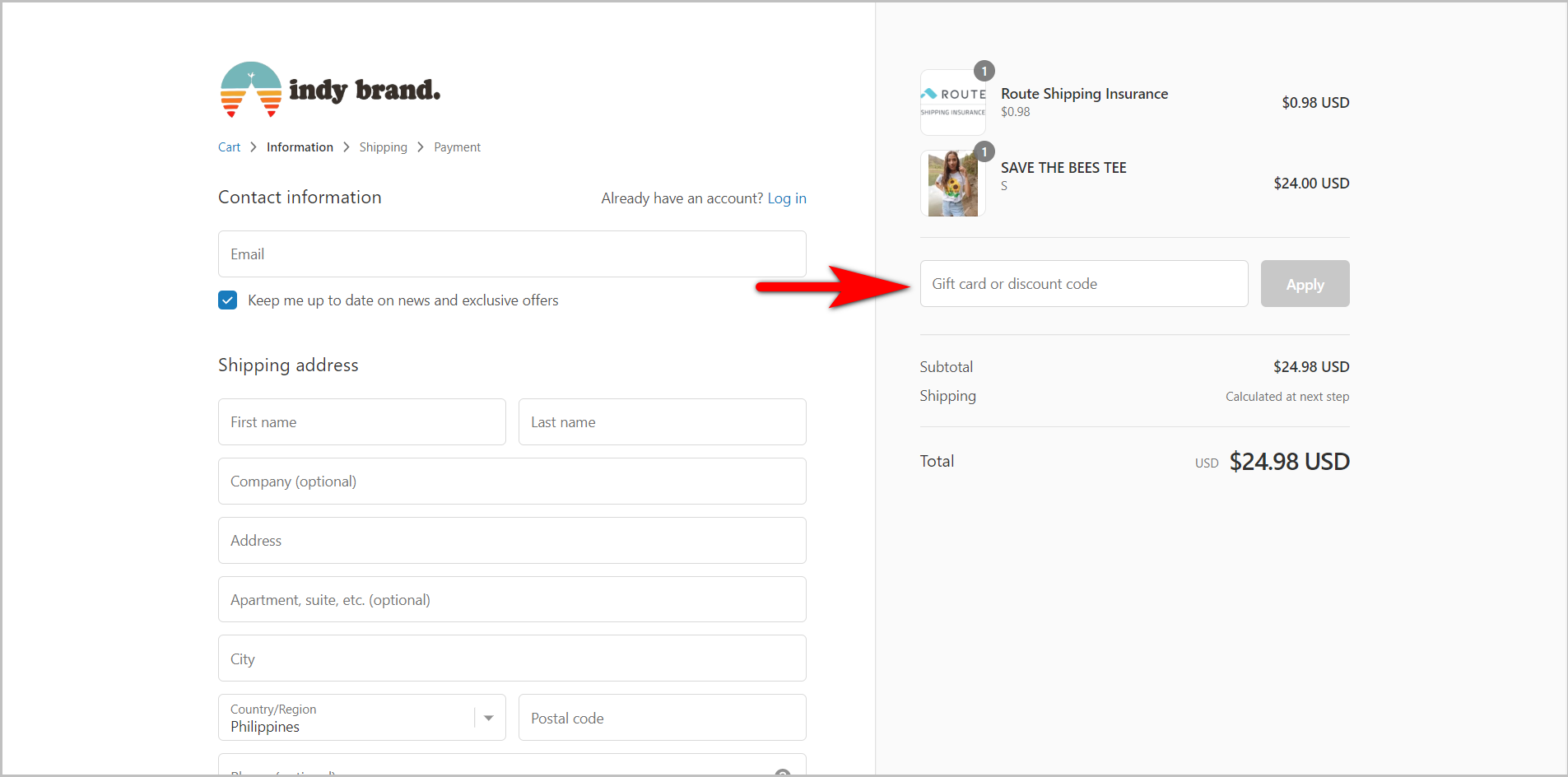This screenshot has width=1568, height=777.
Task: Click the Route Shipping Insurance product image
Action: point(952,101)
